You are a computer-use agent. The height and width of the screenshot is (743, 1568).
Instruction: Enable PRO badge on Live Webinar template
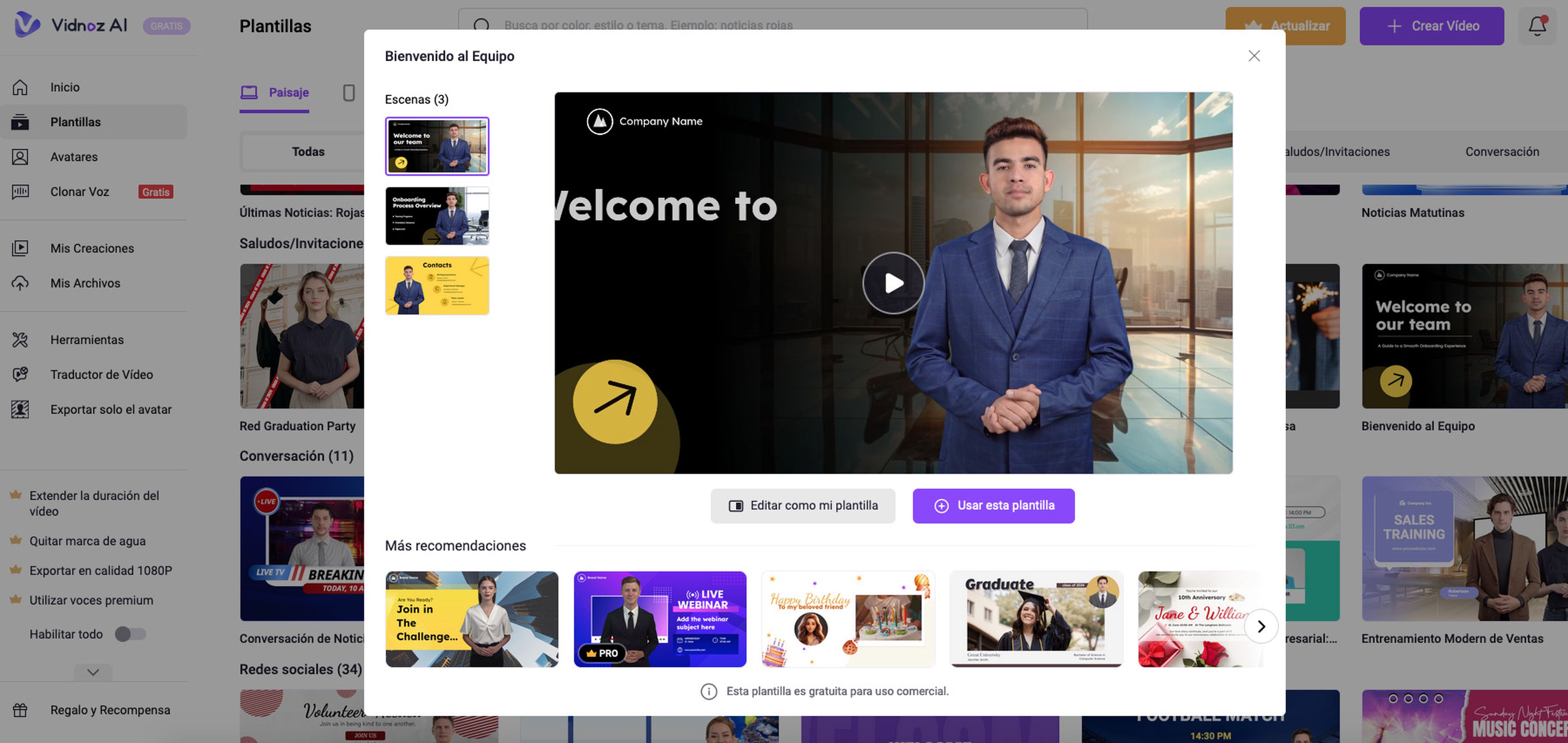tap(602, 654)
